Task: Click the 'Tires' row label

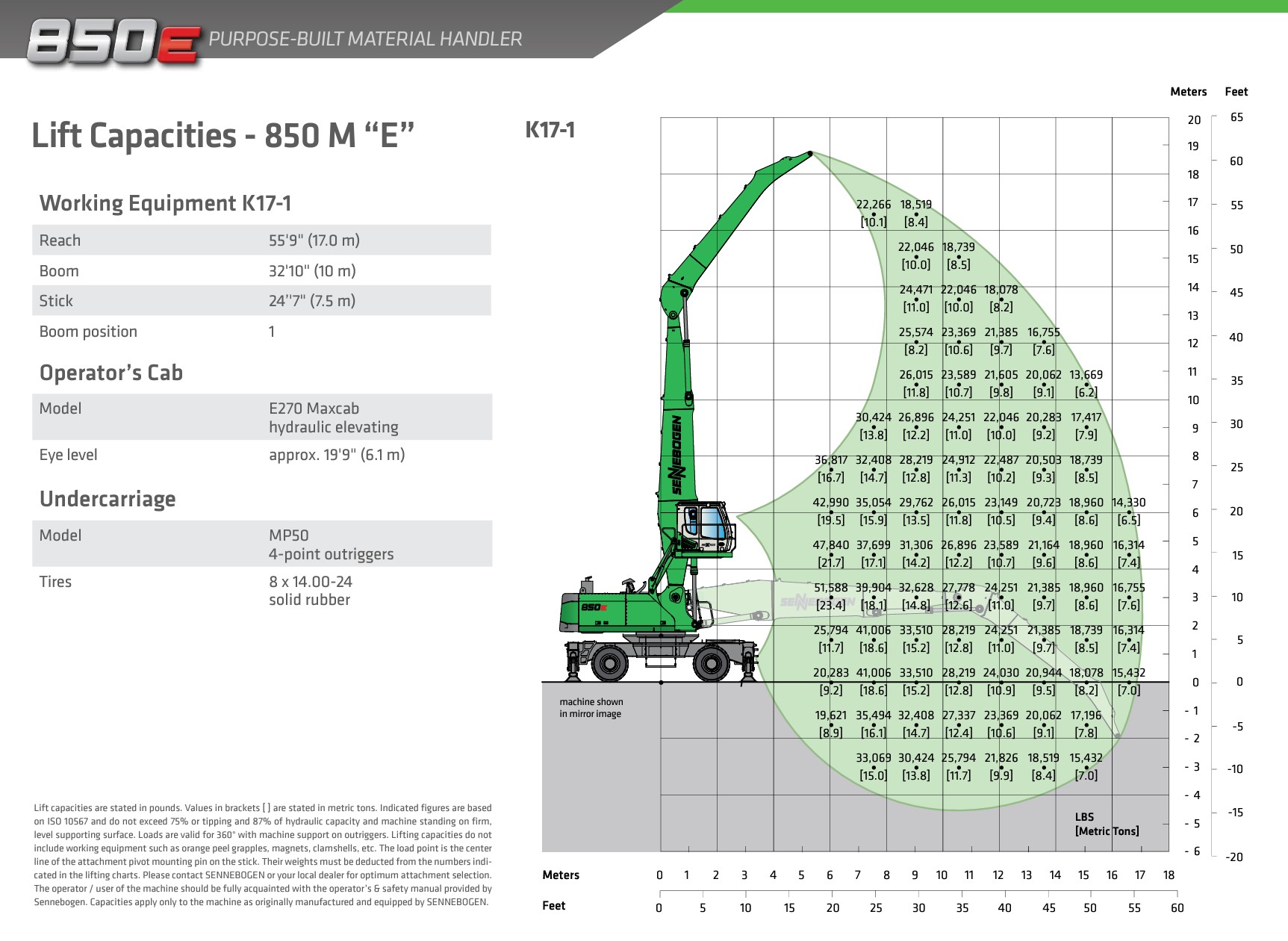Action: pos(55,582)
